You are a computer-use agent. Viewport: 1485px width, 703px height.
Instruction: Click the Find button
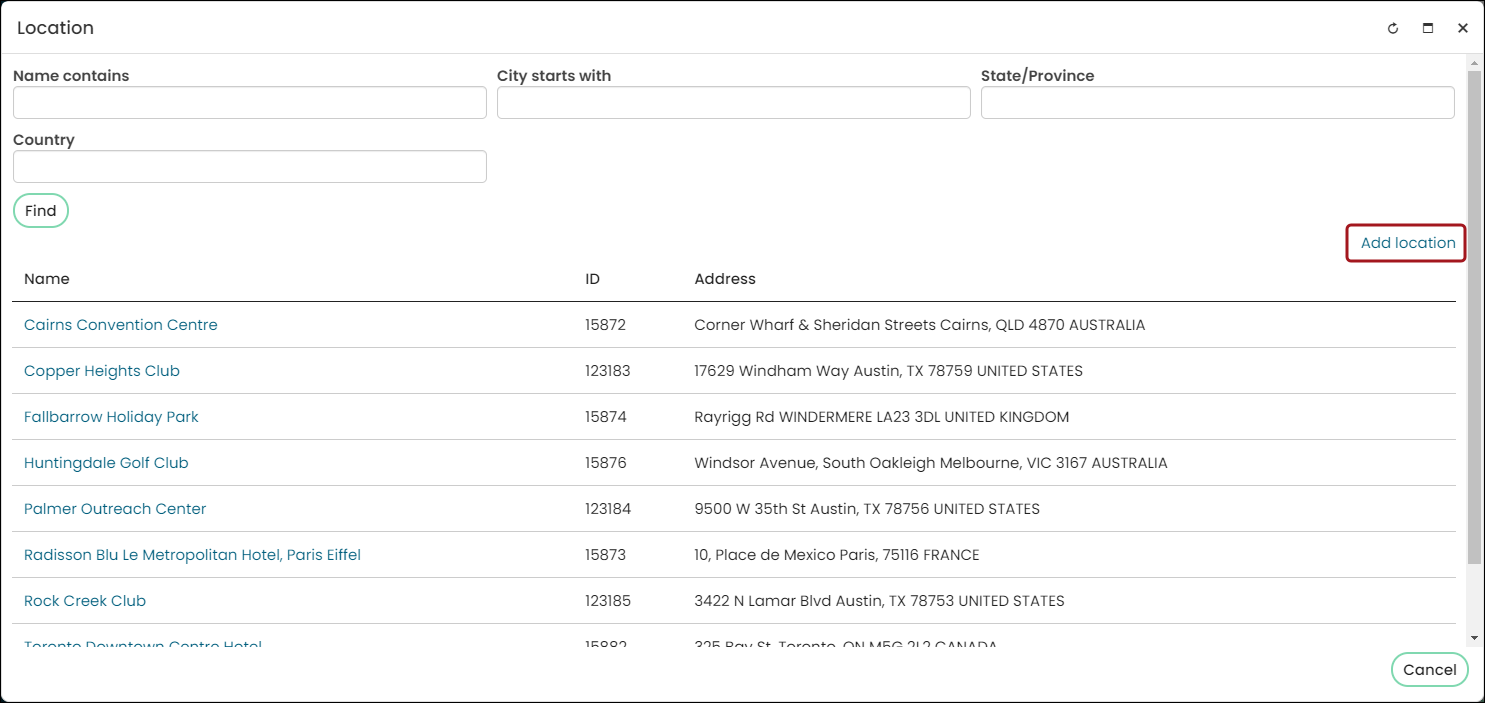[x=41, y=211]
